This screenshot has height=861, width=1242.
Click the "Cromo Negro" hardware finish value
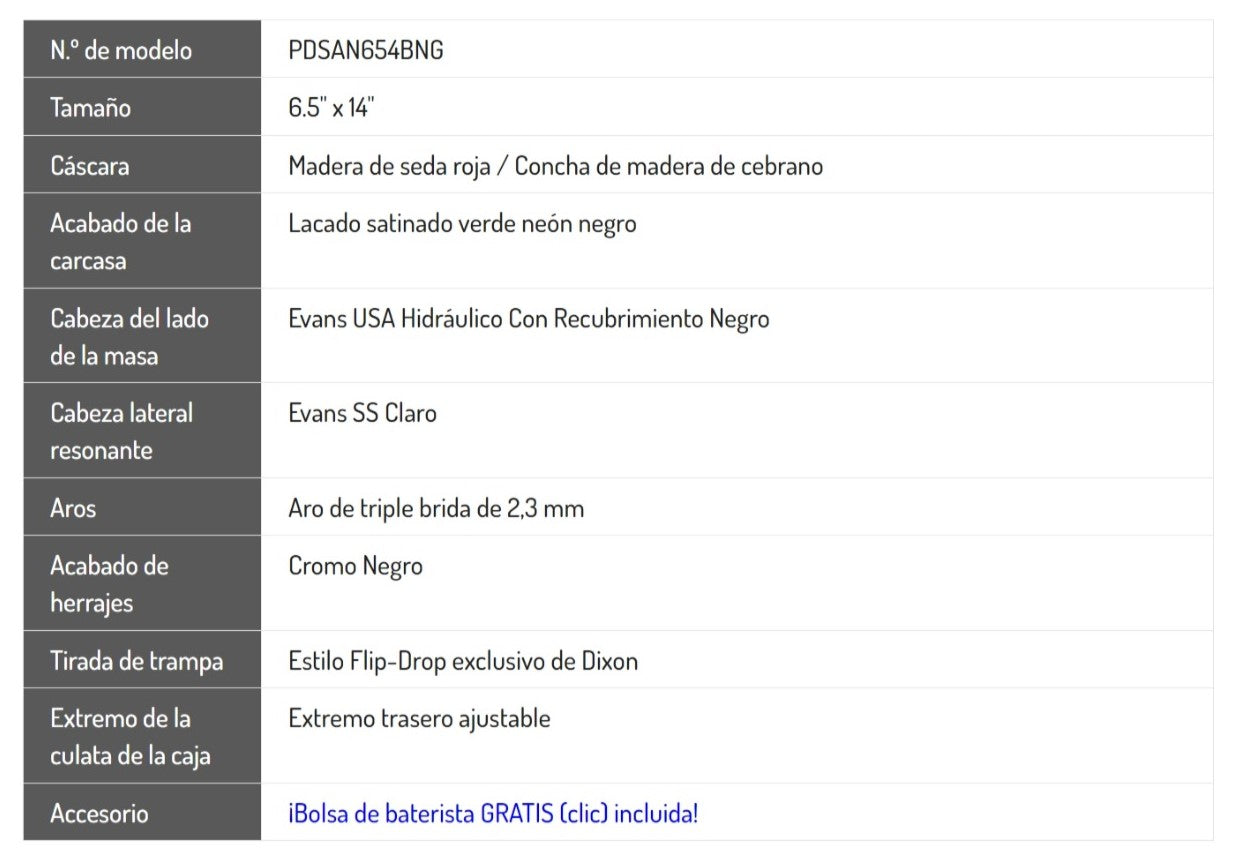[356, 566]
